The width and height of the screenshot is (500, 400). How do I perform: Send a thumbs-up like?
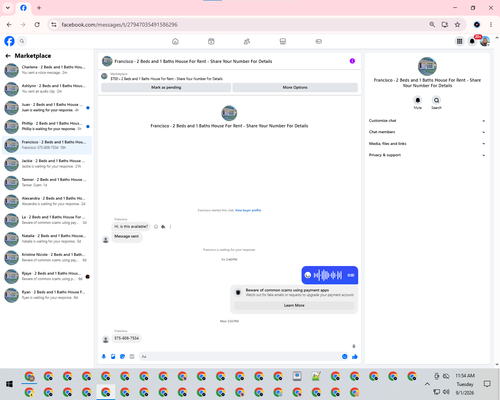355,357
